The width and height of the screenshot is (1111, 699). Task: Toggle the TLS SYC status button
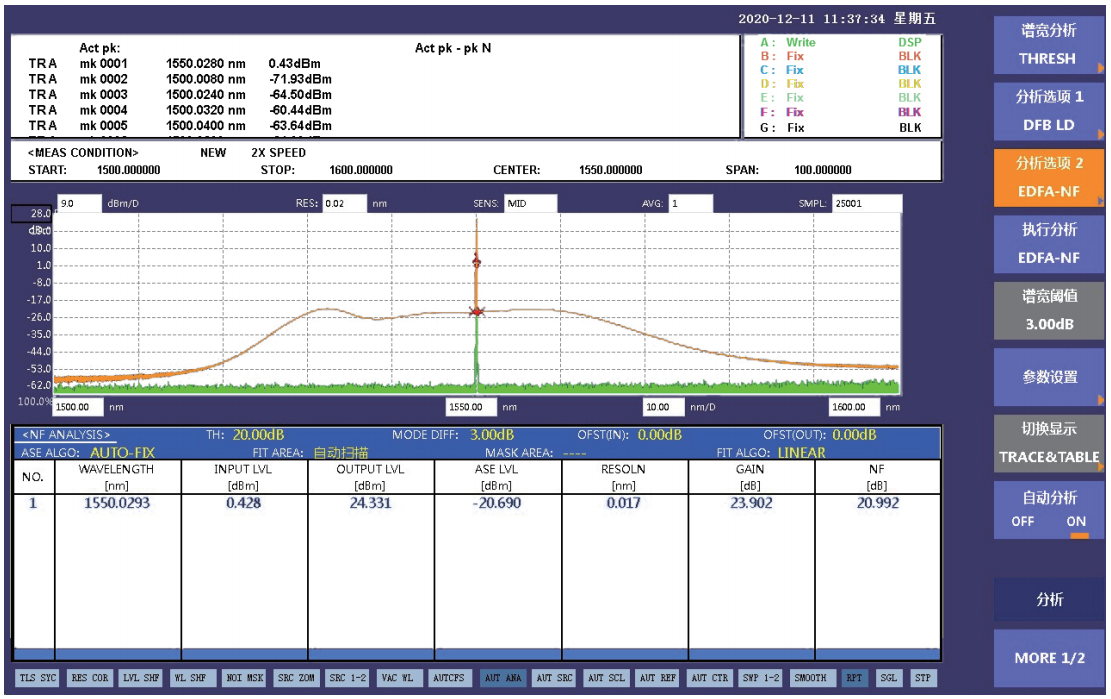38,678
